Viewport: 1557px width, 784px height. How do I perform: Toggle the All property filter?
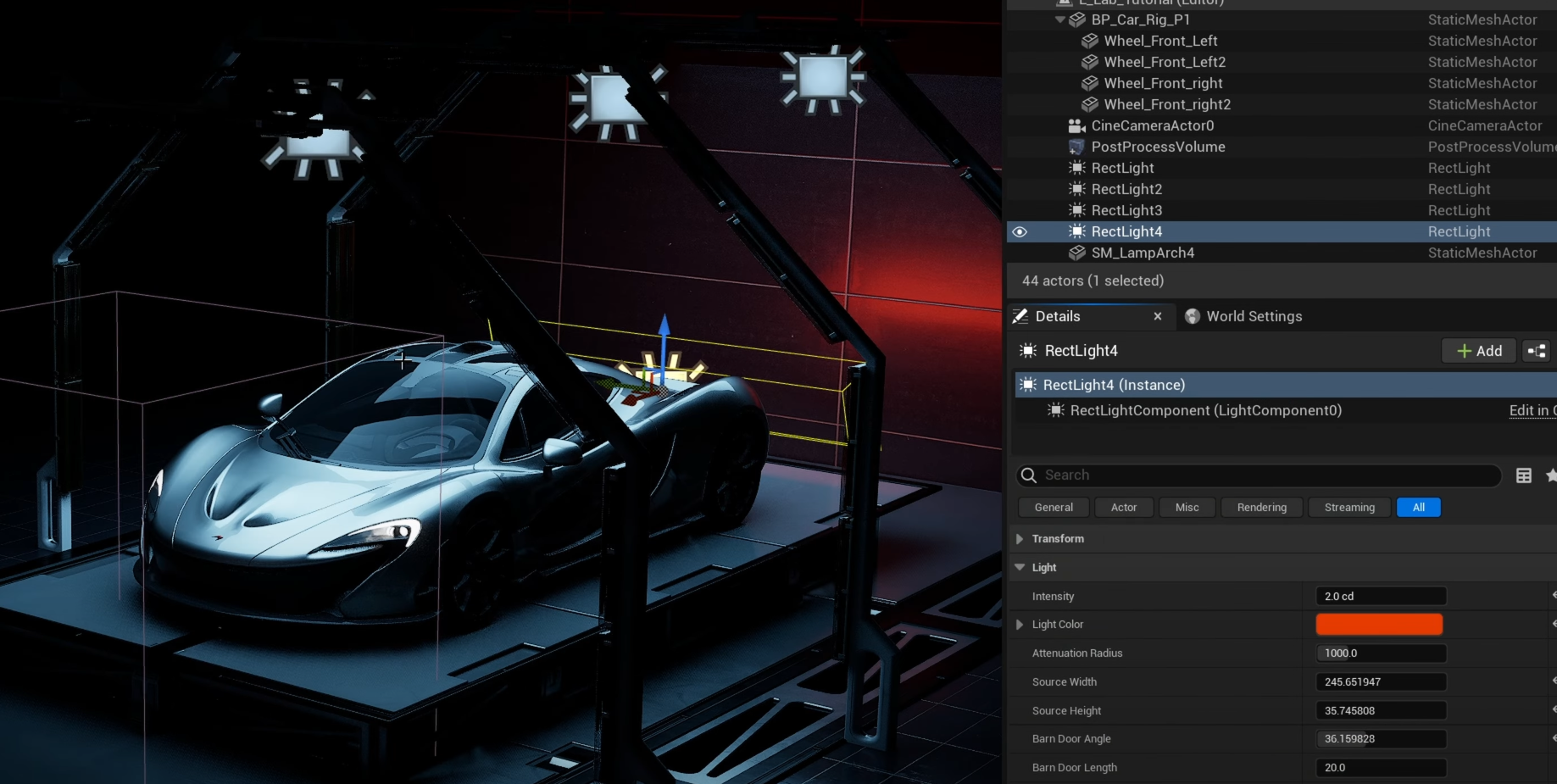coord(1418,508)
